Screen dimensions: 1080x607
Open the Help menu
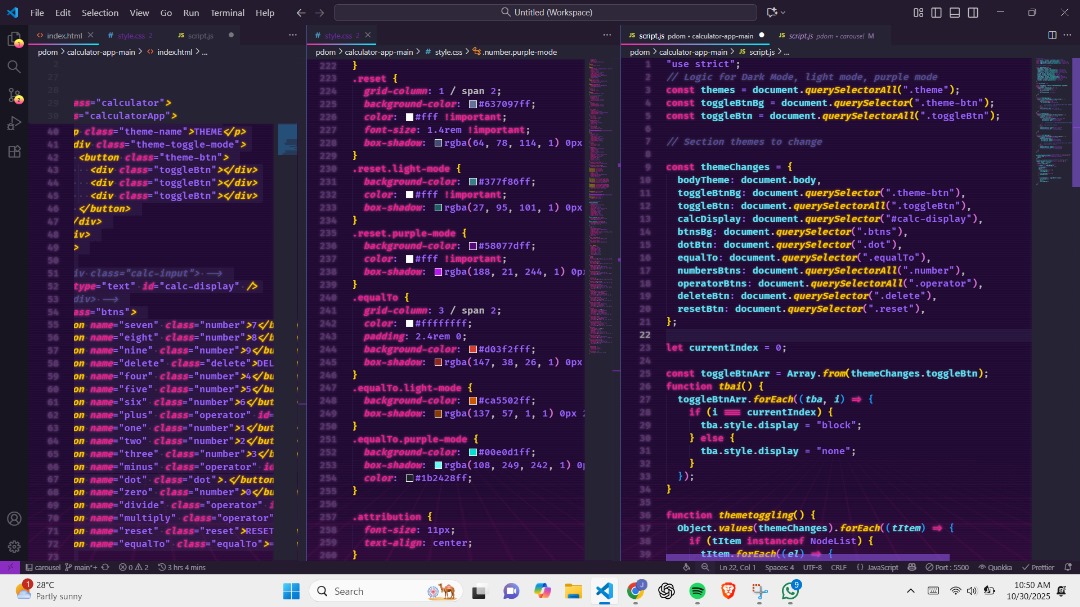click(264, 12)
